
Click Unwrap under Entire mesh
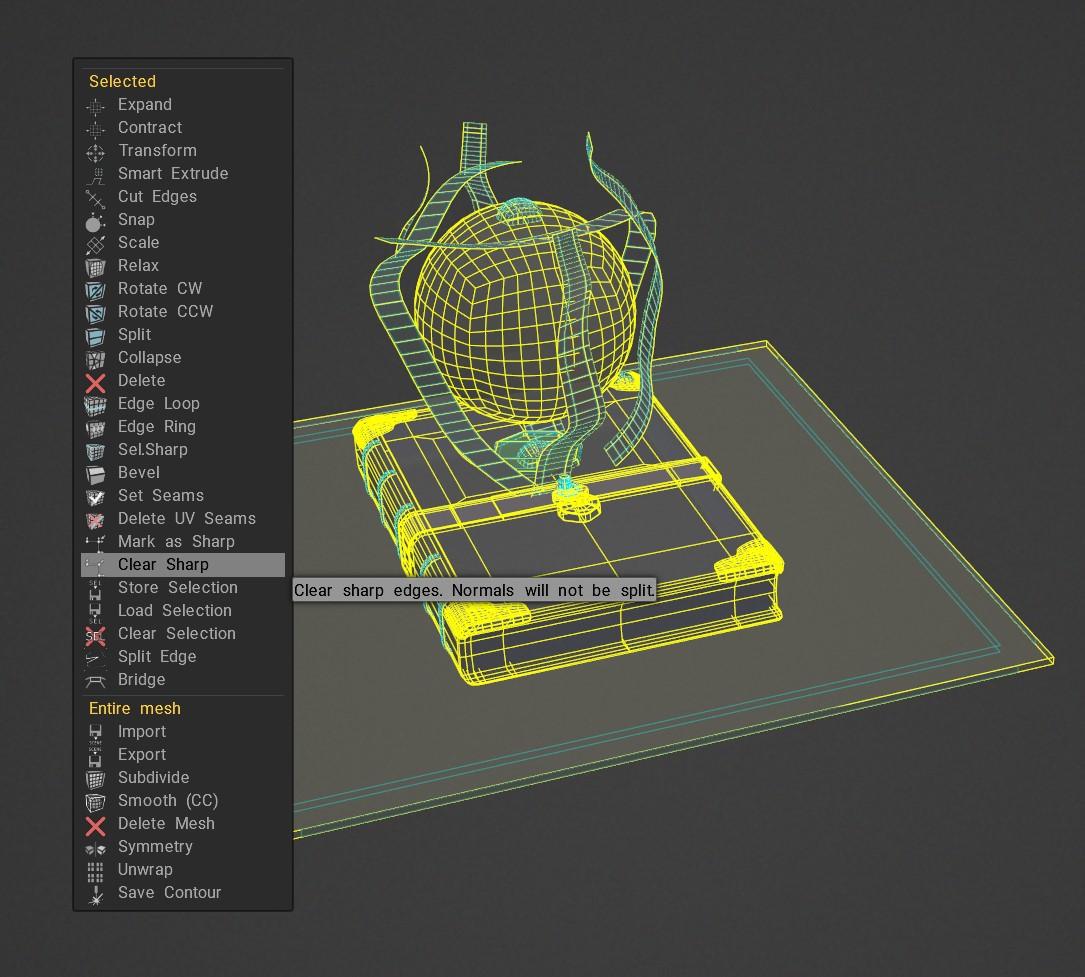[x=145, y=870]
